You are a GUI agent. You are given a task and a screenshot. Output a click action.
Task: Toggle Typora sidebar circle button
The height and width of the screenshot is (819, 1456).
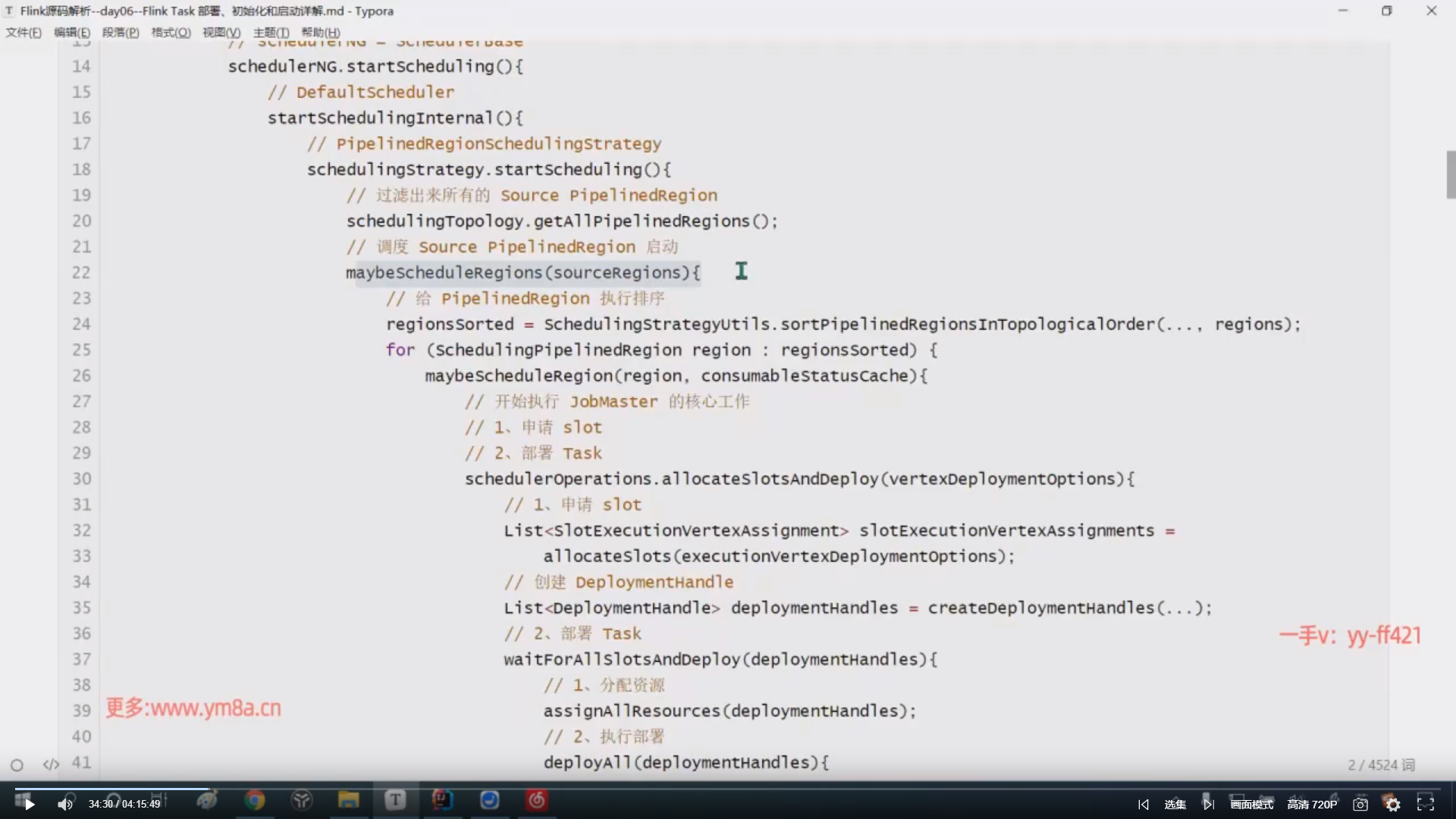(17, 765)
